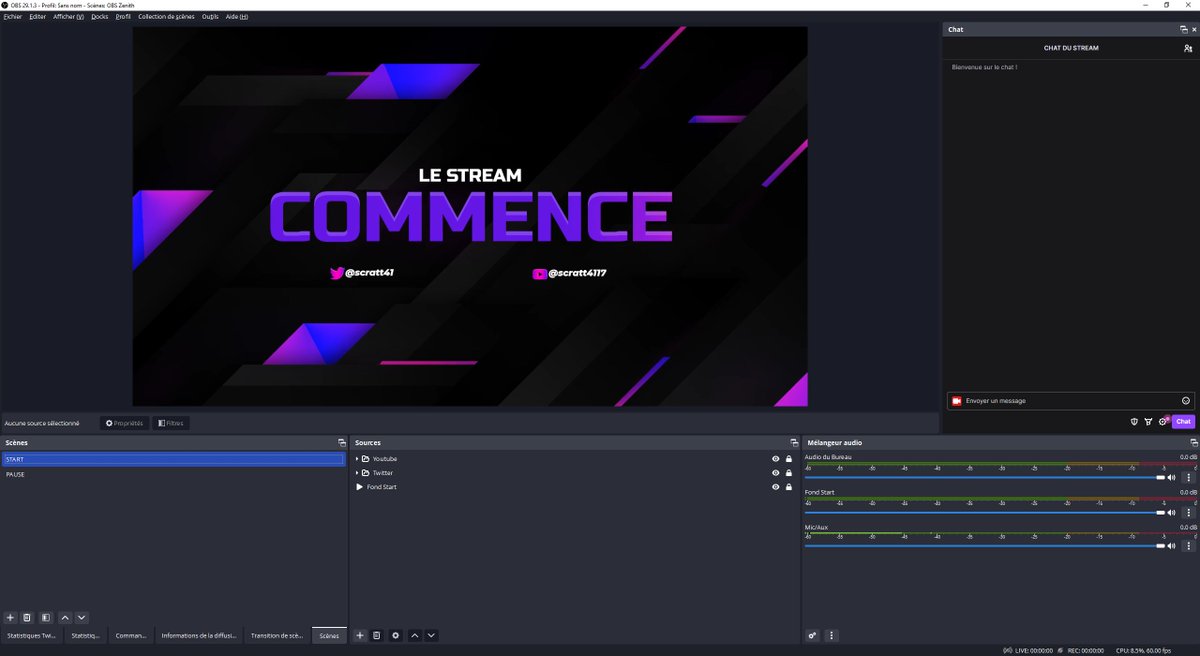Undock the Chat panel

1184,29
